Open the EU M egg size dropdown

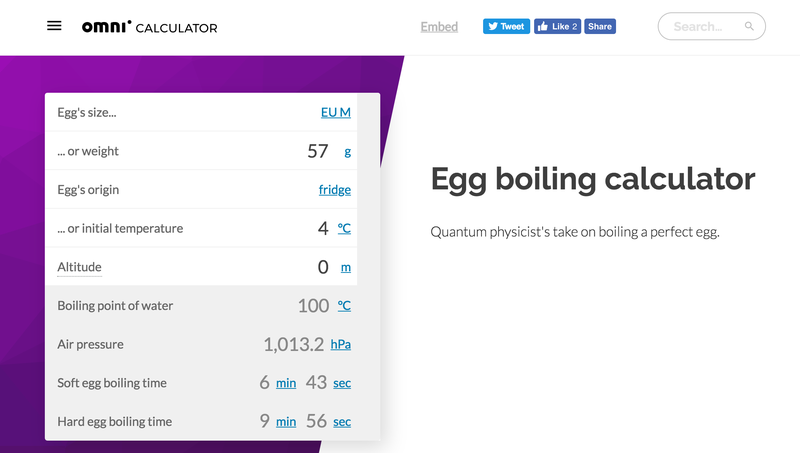coord(336,112)
